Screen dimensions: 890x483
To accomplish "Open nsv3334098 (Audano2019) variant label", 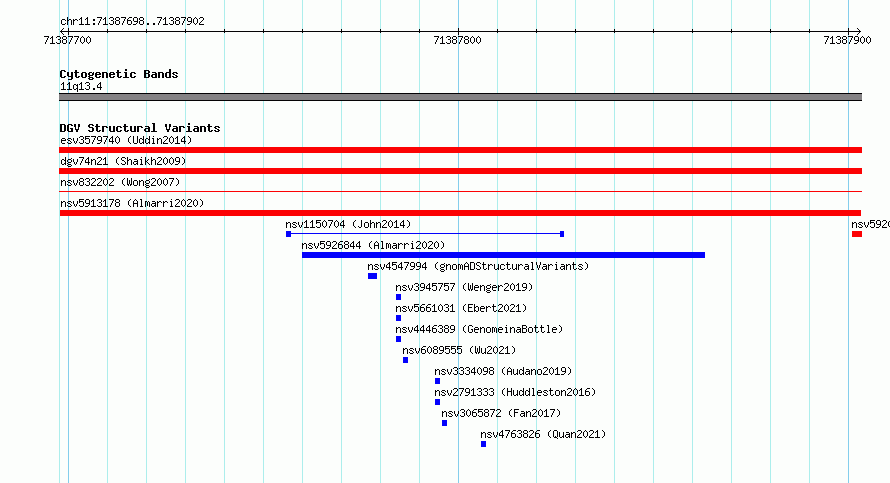I will tap(503, 371).
